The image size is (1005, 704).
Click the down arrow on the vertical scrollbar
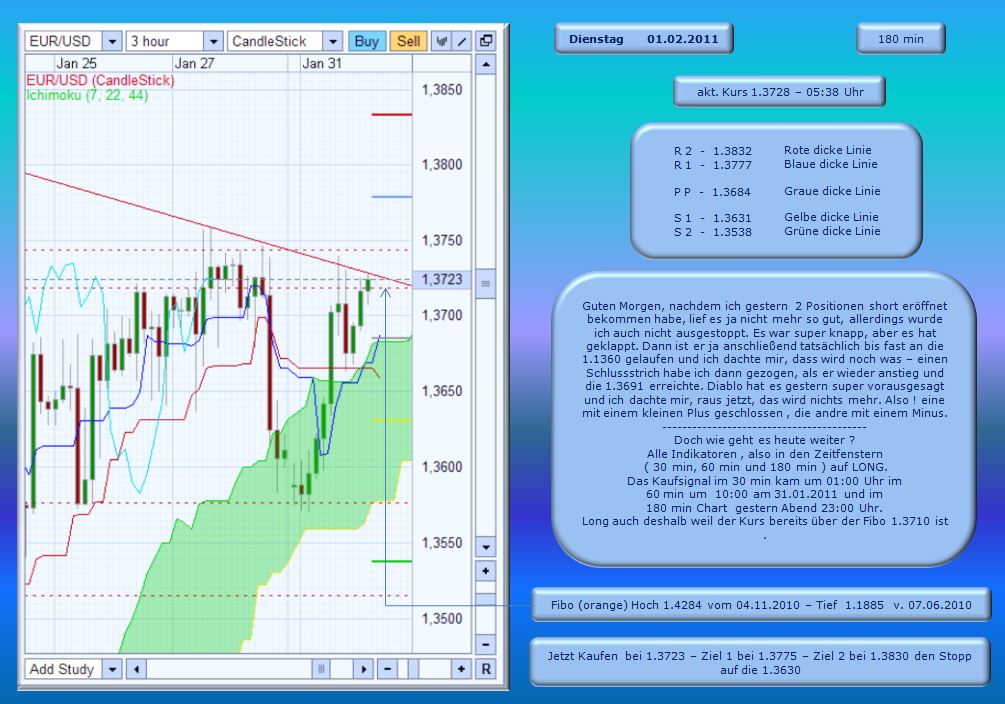click(x=485, y=548)
